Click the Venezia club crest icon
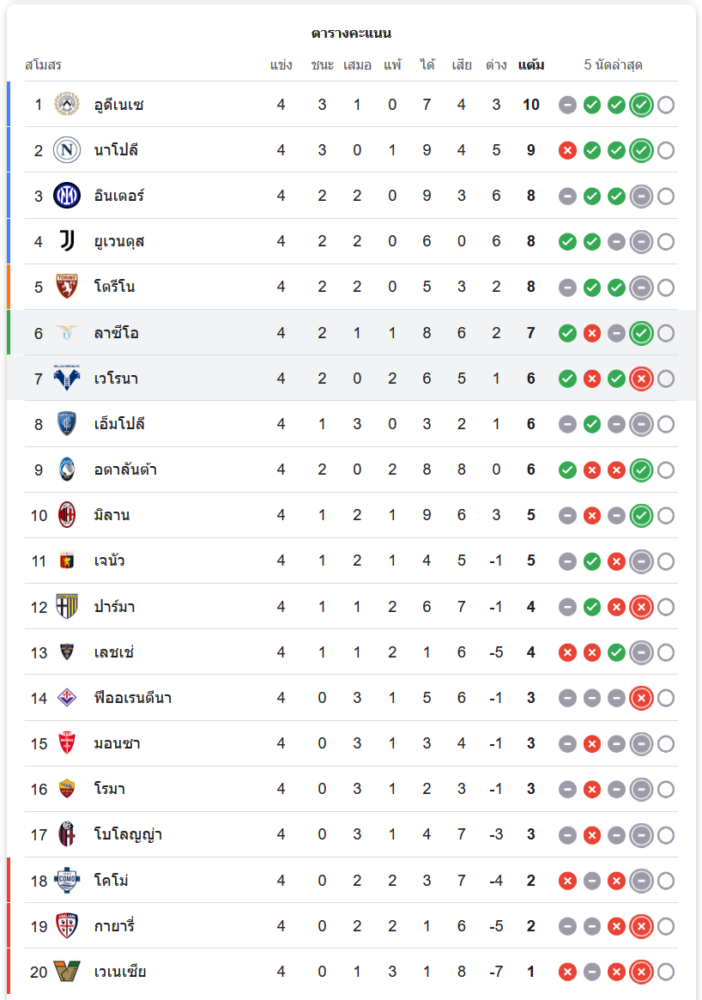The height and width of the screenshot is (1000, 702). point(66,972)
